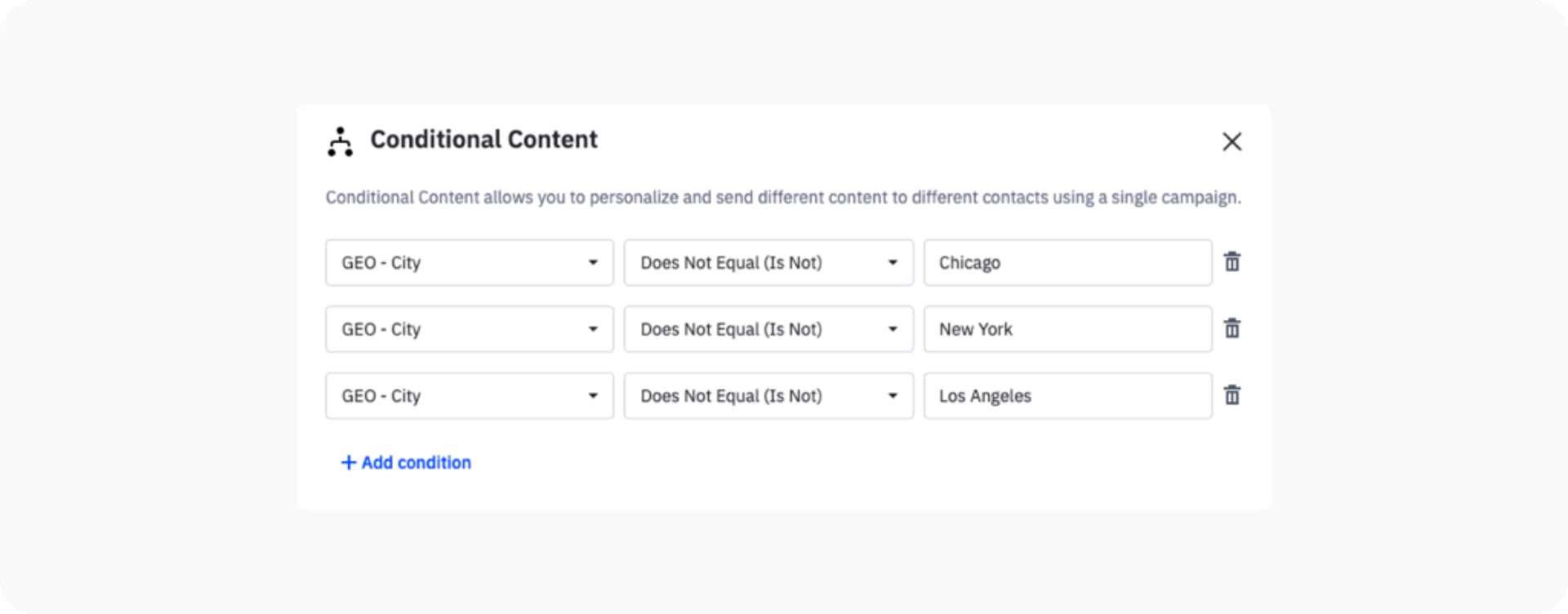Click the Add condition link
The image size is (1568, 614).
[416, 463]
